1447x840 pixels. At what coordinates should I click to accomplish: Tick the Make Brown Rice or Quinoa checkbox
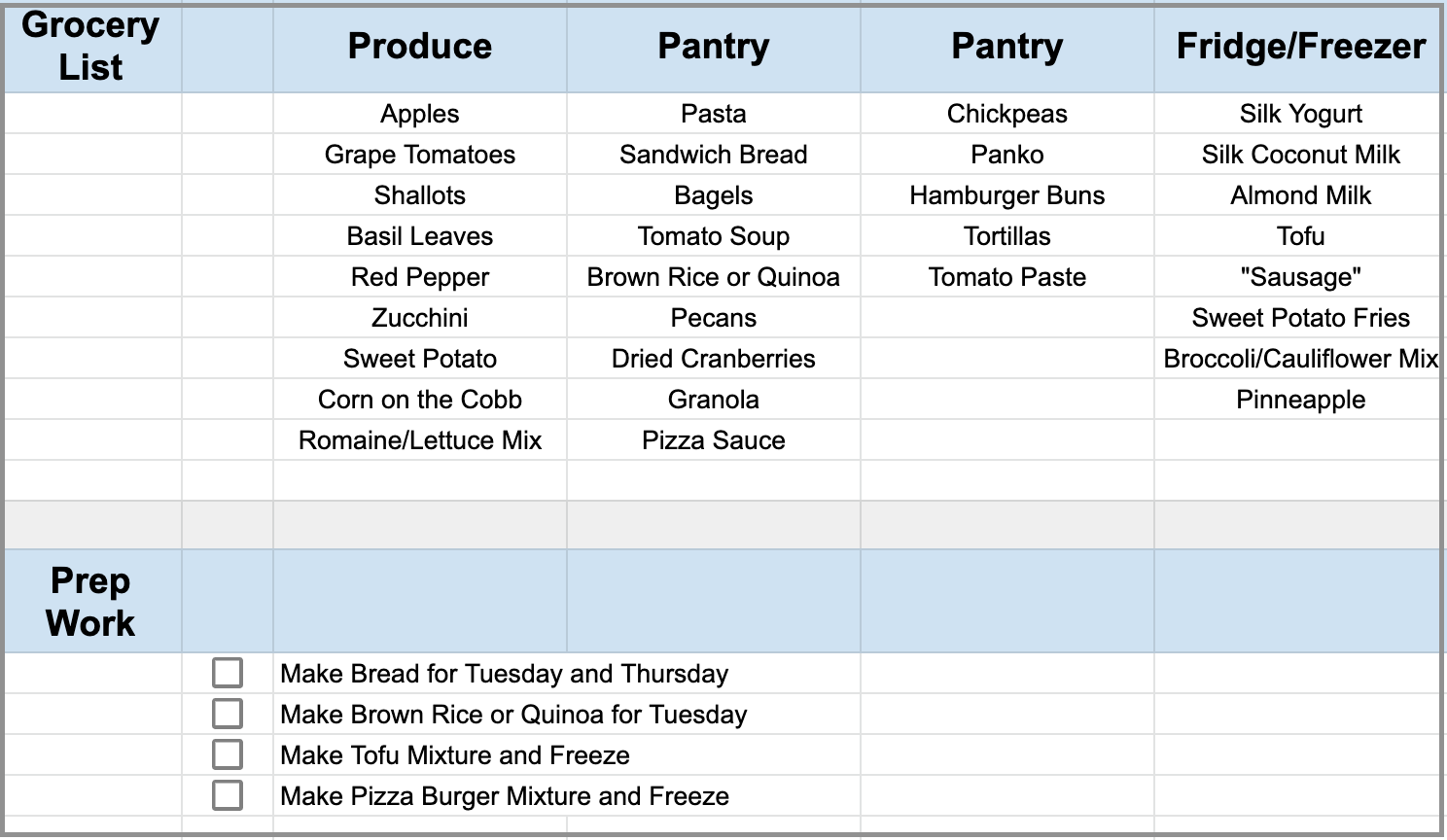pos(228,714)
